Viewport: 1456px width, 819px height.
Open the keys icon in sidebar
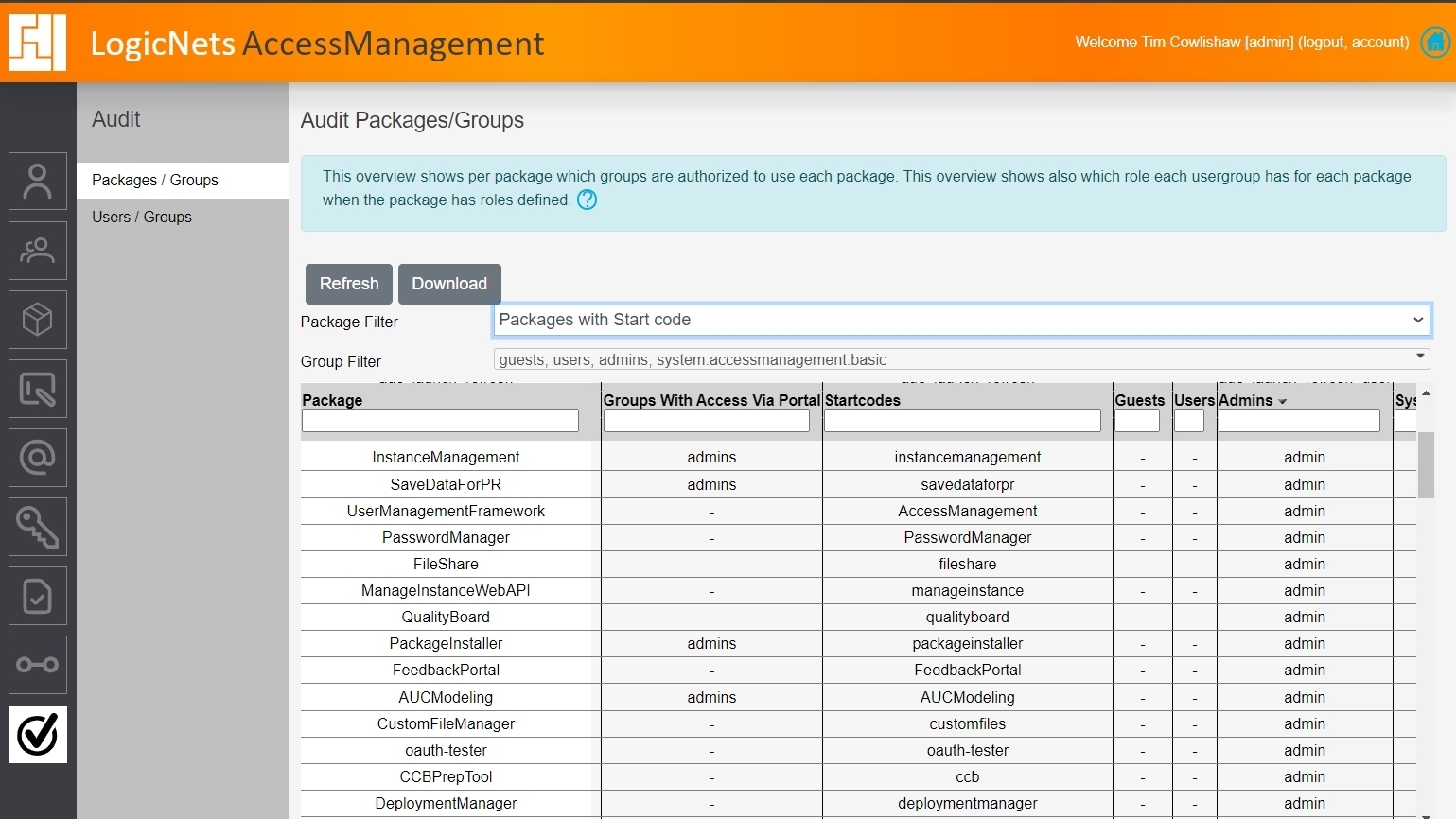click(x=38, y=527)
